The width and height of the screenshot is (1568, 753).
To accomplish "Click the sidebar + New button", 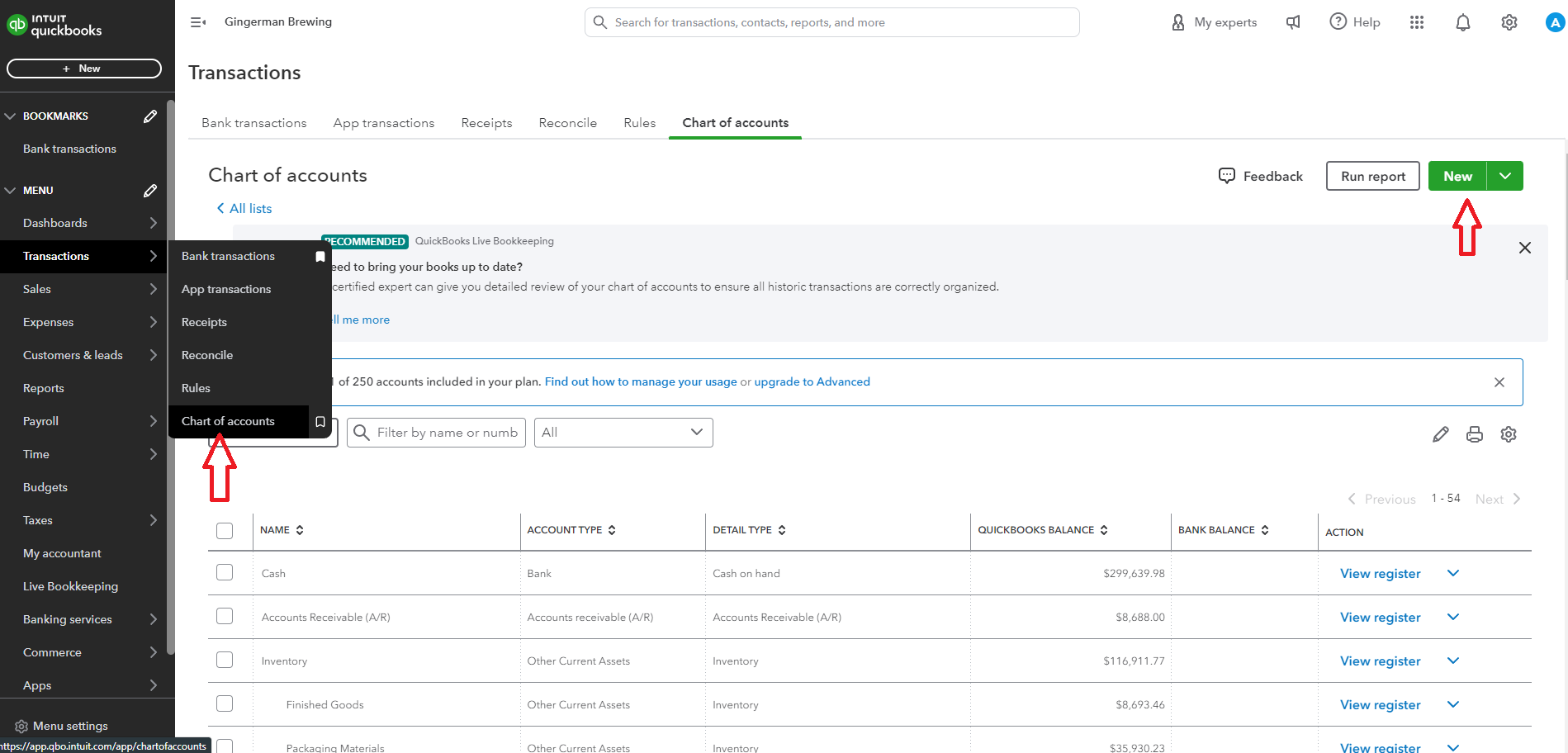I will 83,69.
